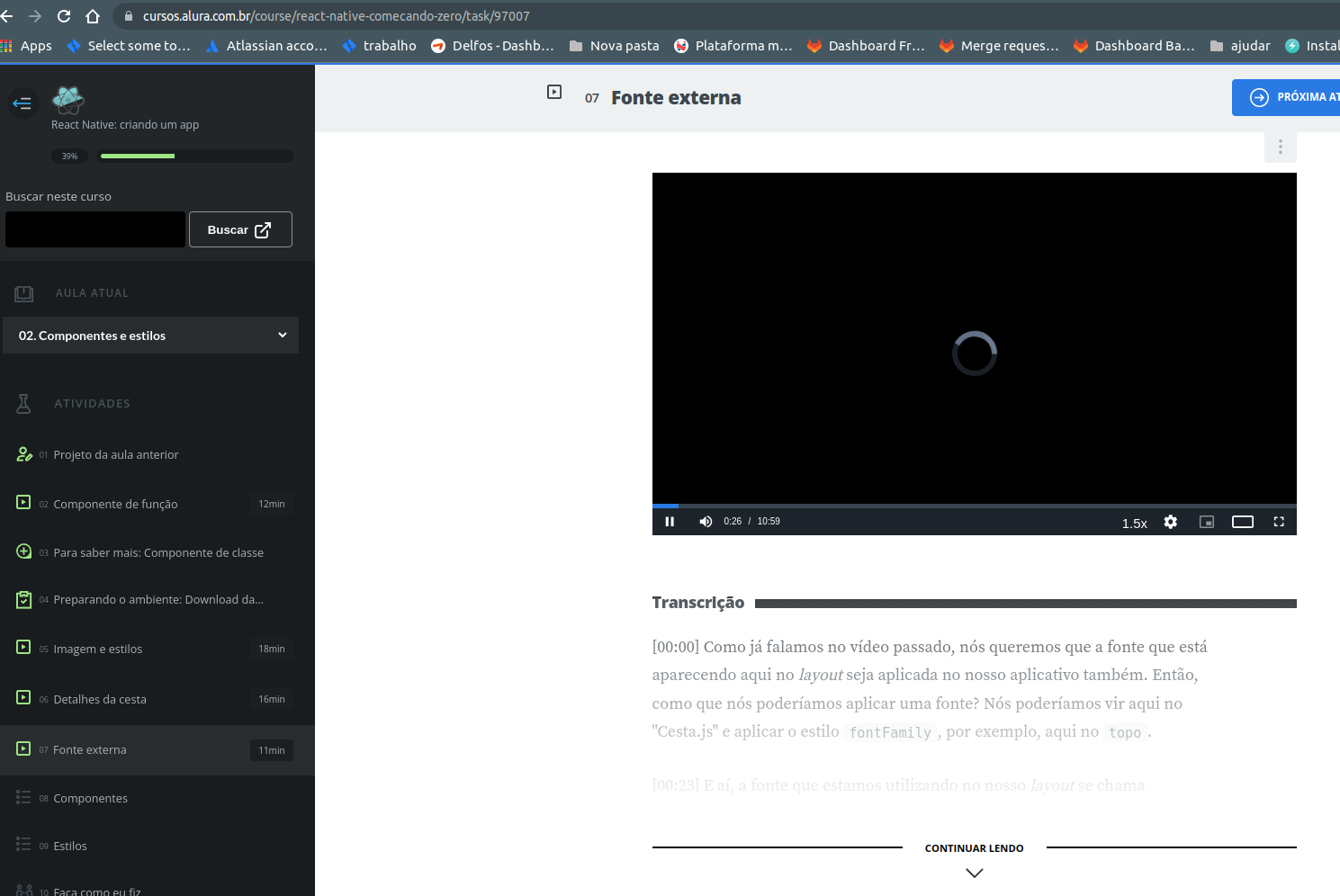Change playback speed 1.5x
This screenshot has width=1340, height=896.
coord(1135,524)
